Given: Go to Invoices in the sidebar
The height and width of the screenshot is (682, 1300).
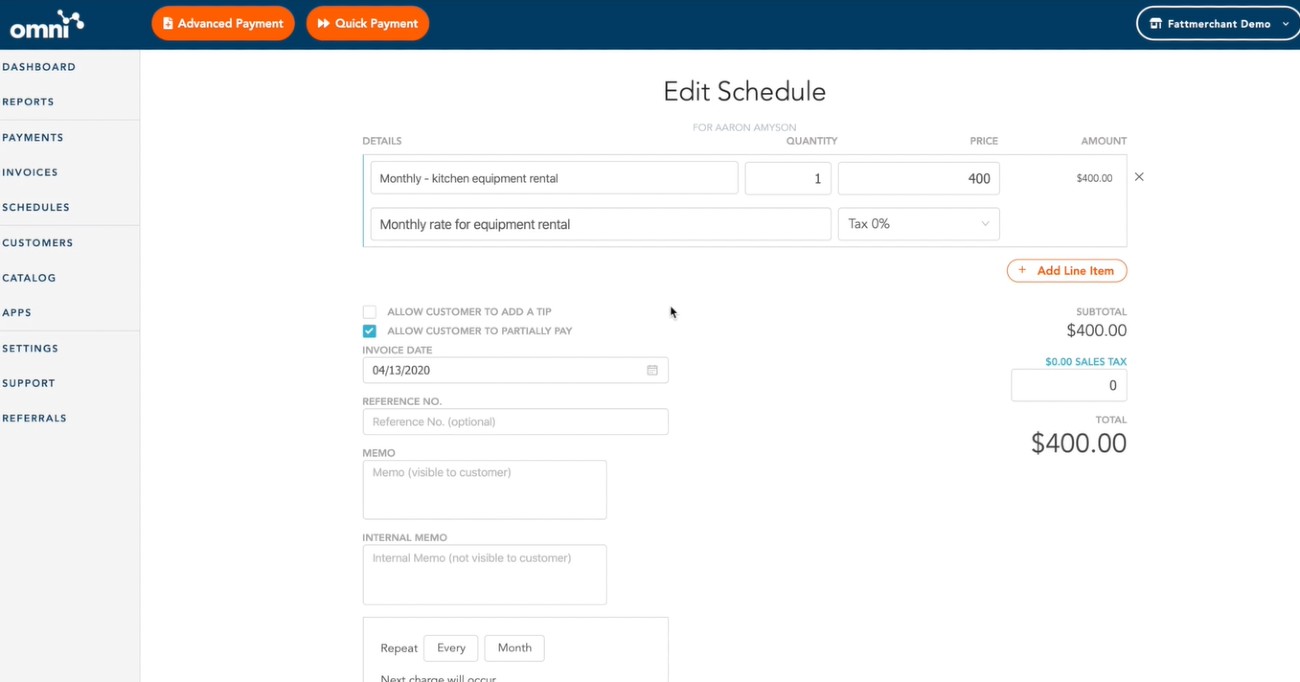Looking at the screenshot, I should (30, 172).
